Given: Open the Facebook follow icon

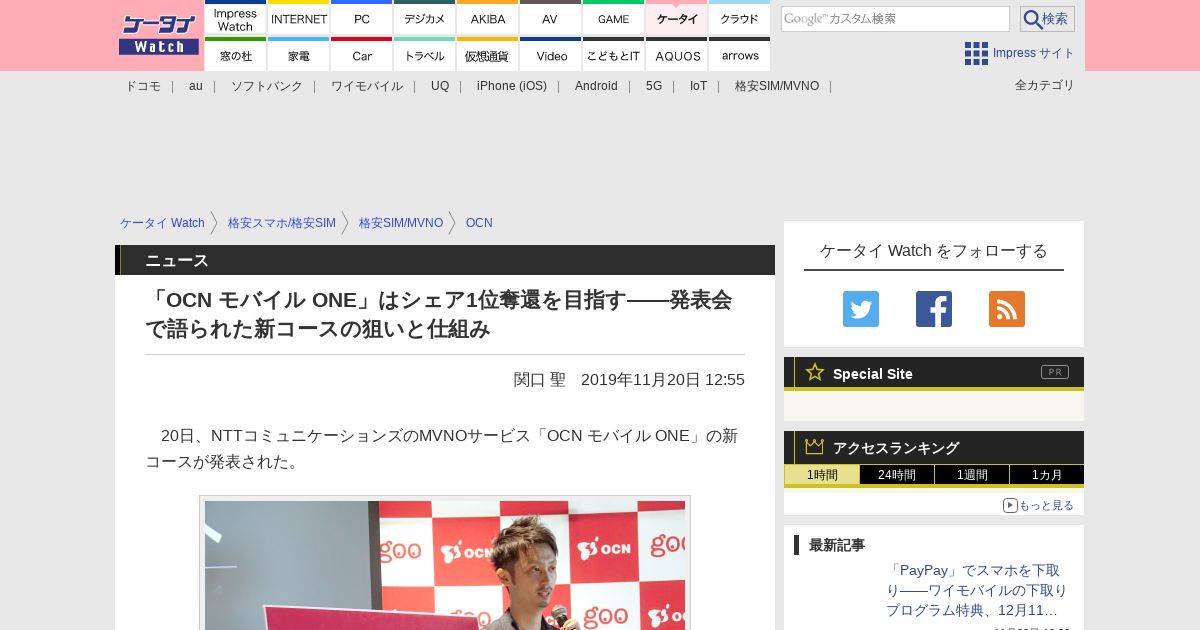Looking at the screenshot, I should pos(934,309).
